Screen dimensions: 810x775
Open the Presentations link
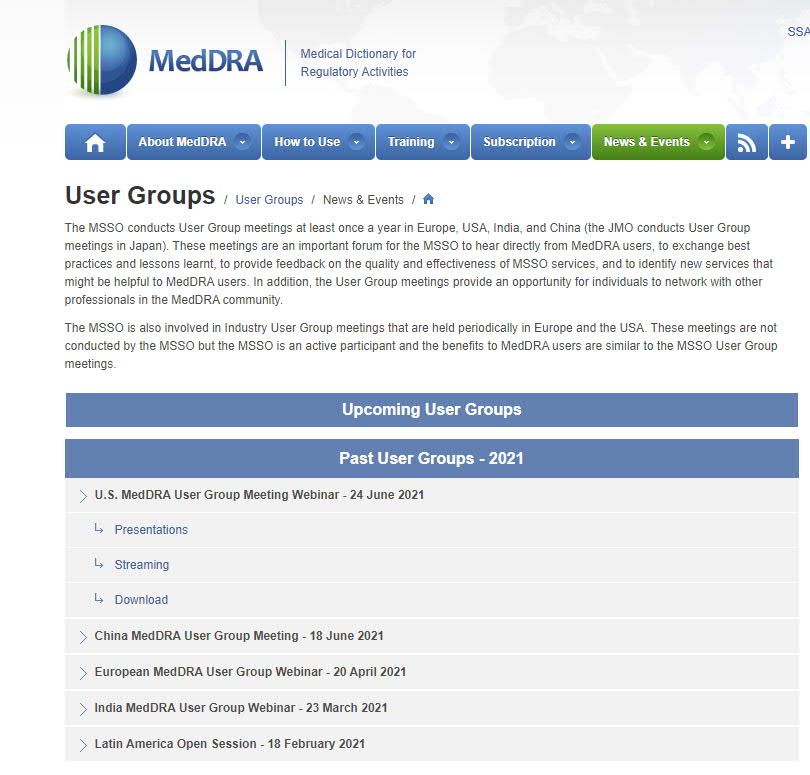[x=151, y=530]
